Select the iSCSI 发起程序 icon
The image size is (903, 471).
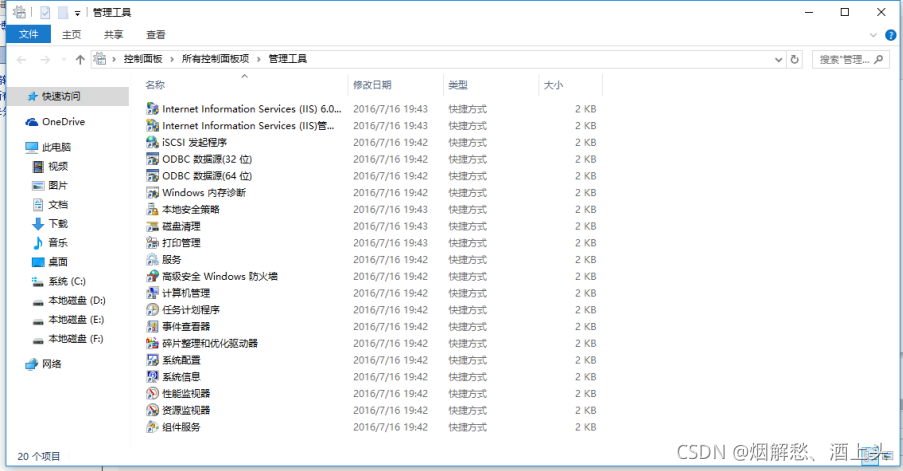[153, 142]
